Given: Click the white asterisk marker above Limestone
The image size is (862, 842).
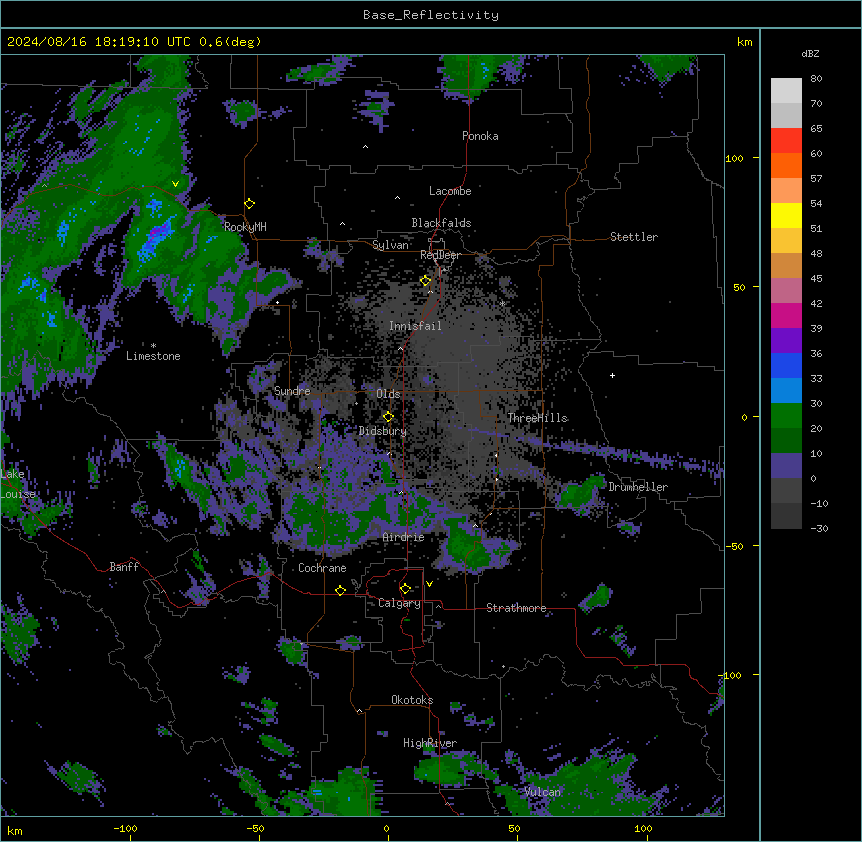Looking at the screenshot, I should 153,346.
